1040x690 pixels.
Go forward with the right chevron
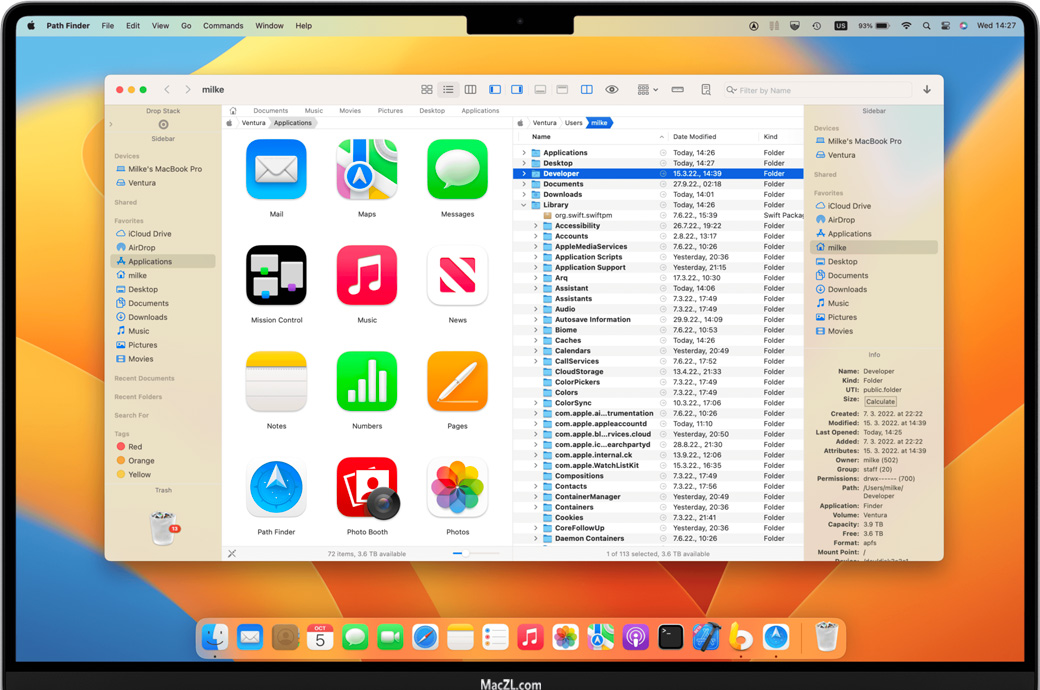(x=188, y=90)
